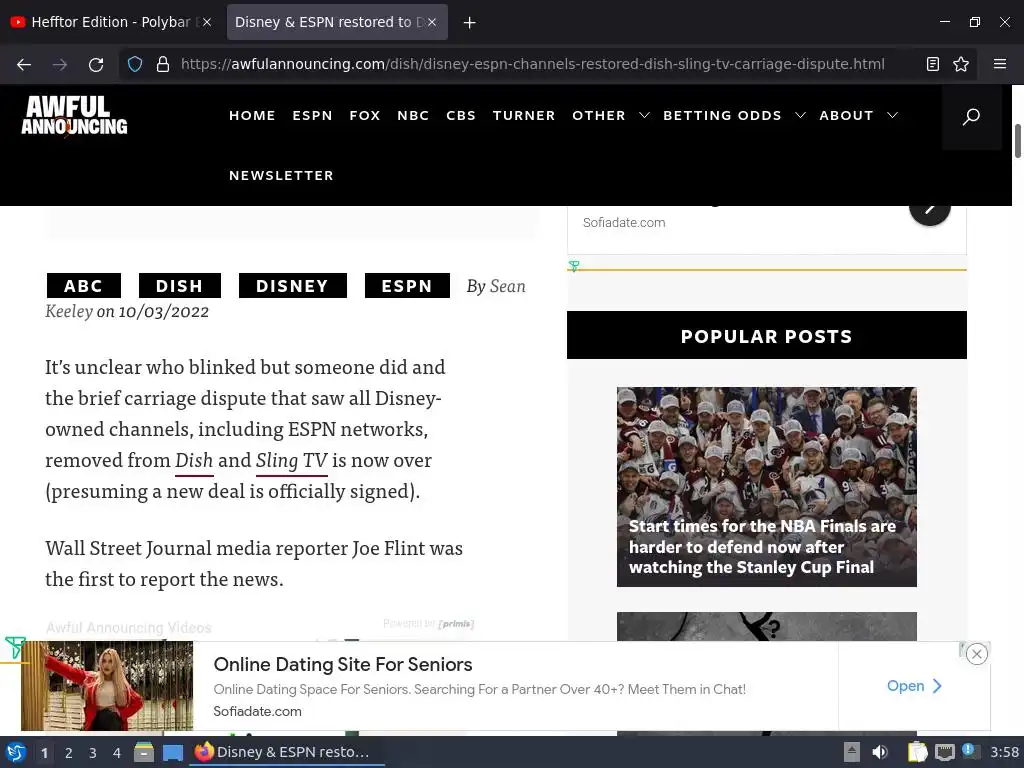This screenshot has height=768, width=1024.
Task: Click the dating ad banner image
Action: 107,686
